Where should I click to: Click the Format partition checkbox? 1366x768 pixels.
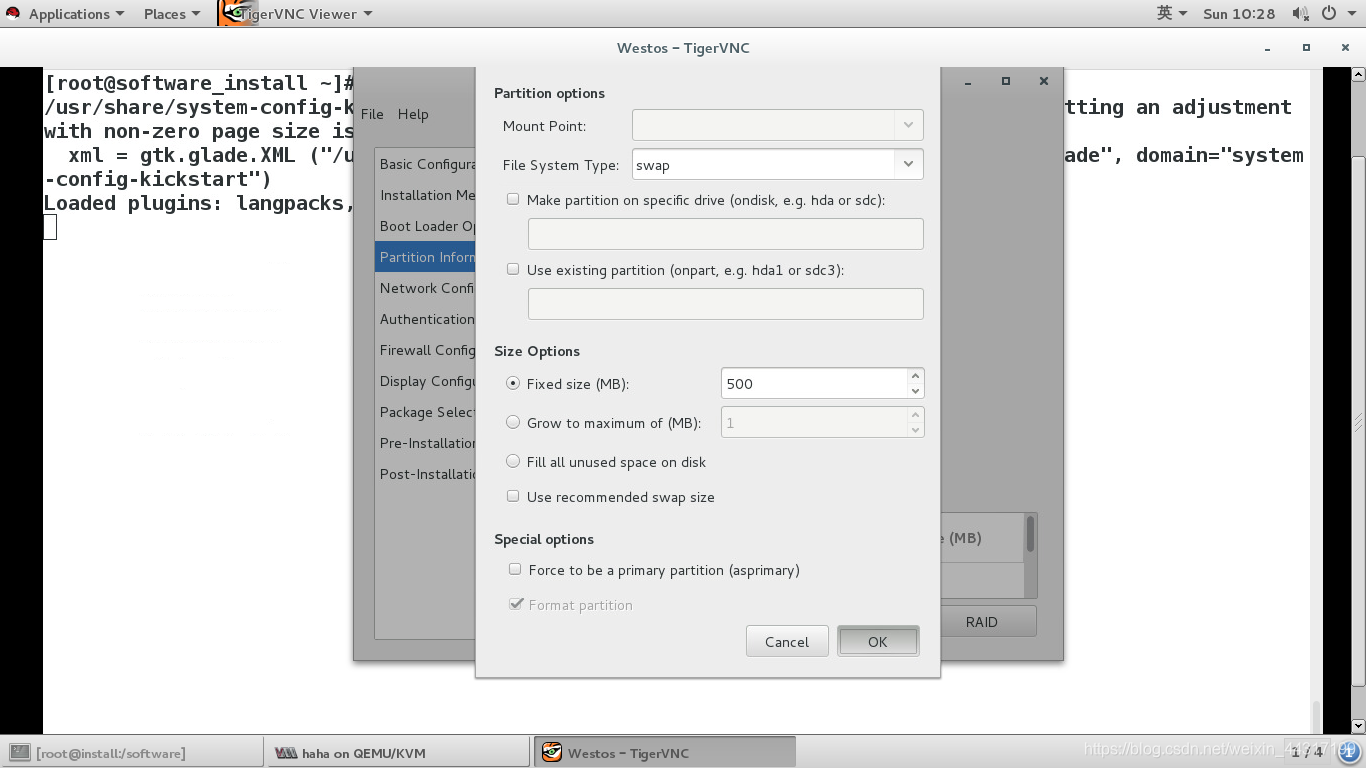point(515,604)
